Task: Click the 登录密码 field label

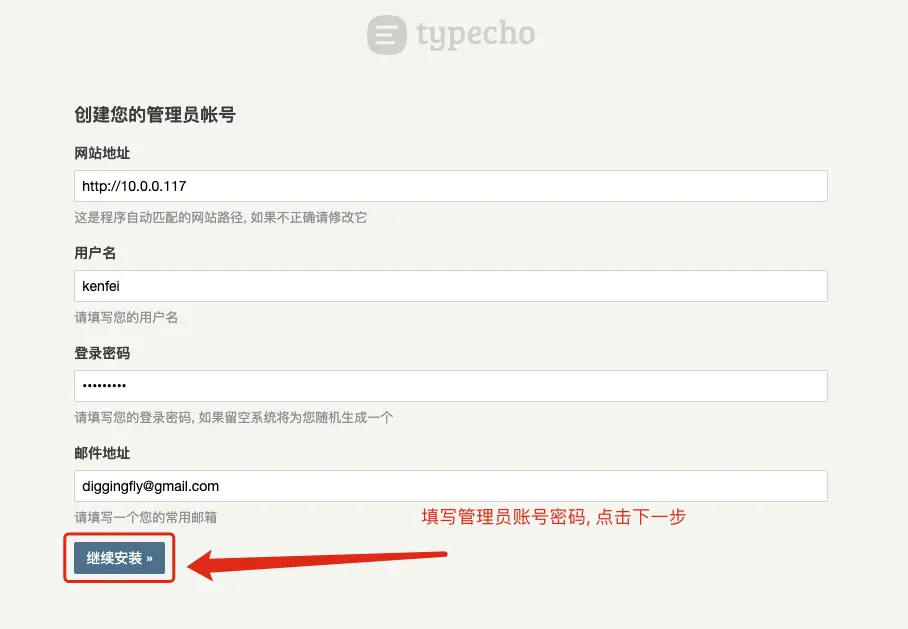Action: (x=102, y=353)
